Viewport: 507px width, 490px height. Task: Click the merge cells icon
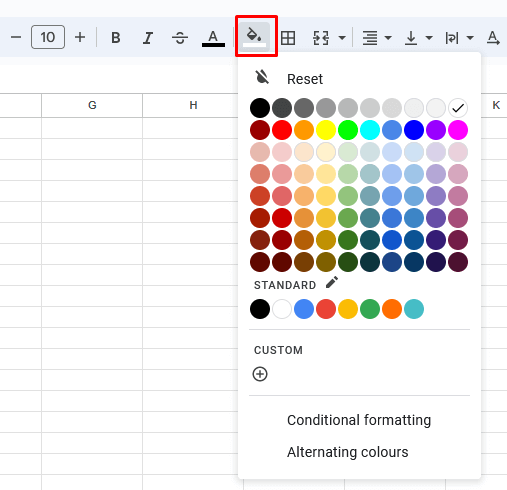point(321,38)
